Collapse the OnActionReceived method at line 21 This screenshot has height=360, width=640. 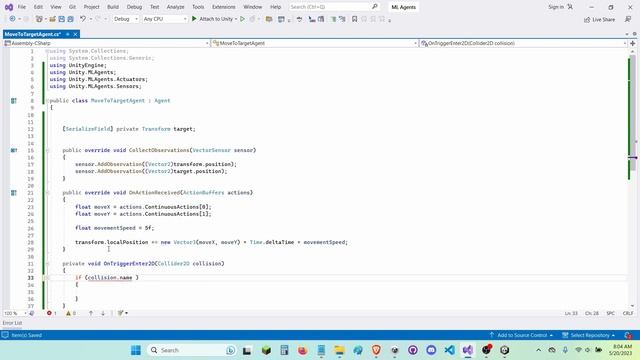47,193
